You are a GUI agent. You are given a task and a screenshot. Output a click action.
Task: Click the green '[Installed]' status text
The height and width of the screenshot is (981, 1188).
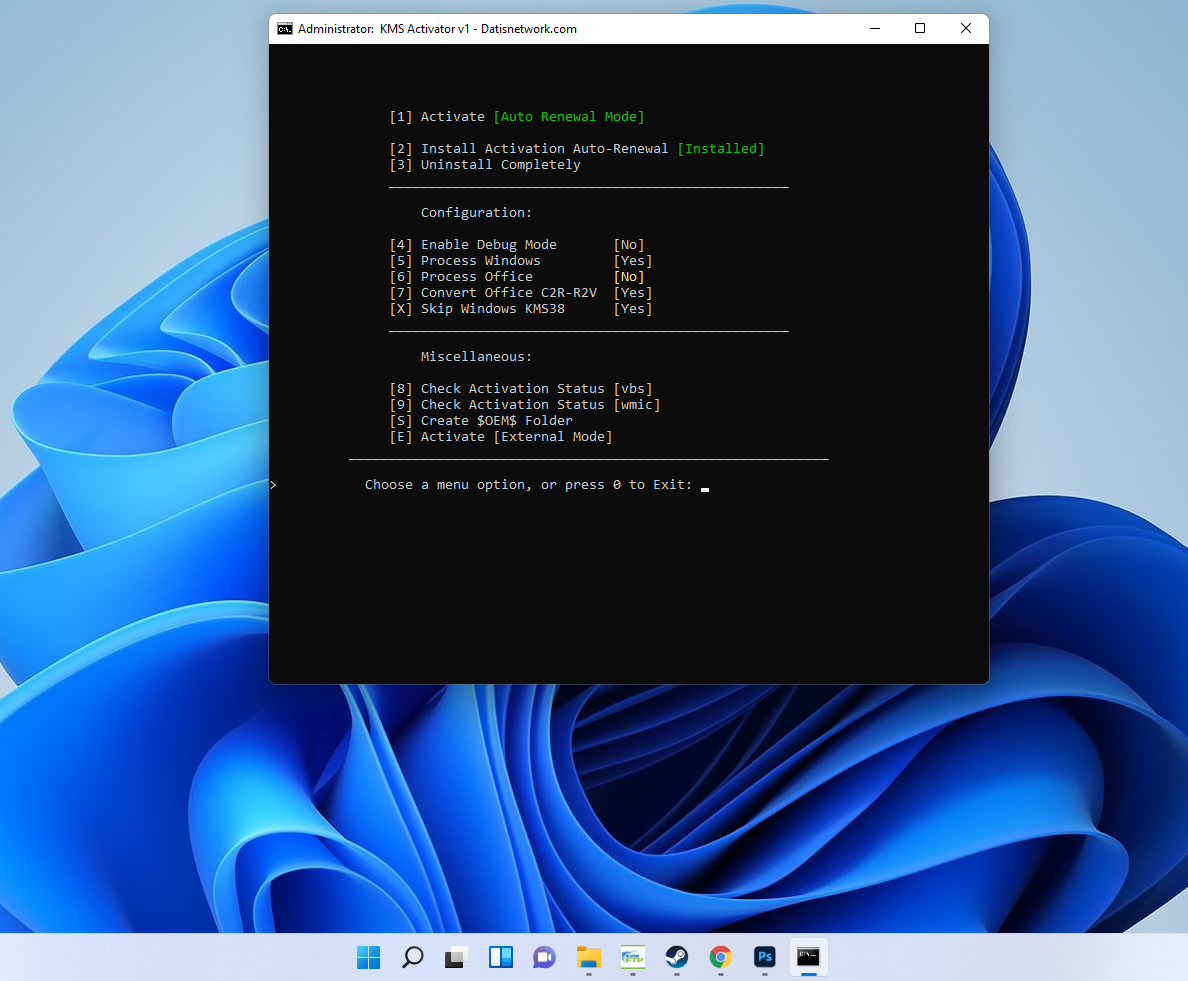tap(721, 148)
